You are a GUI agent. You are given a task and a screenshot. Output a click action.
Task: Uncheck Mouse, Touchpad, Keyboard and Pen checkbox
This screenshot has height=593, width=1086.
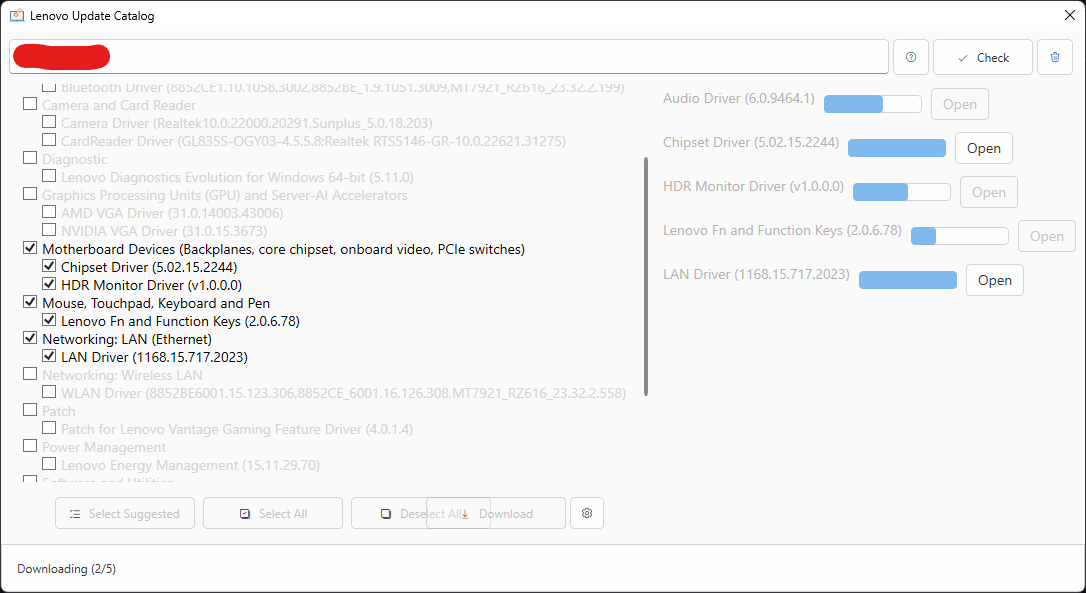click(x=30, y=302)
